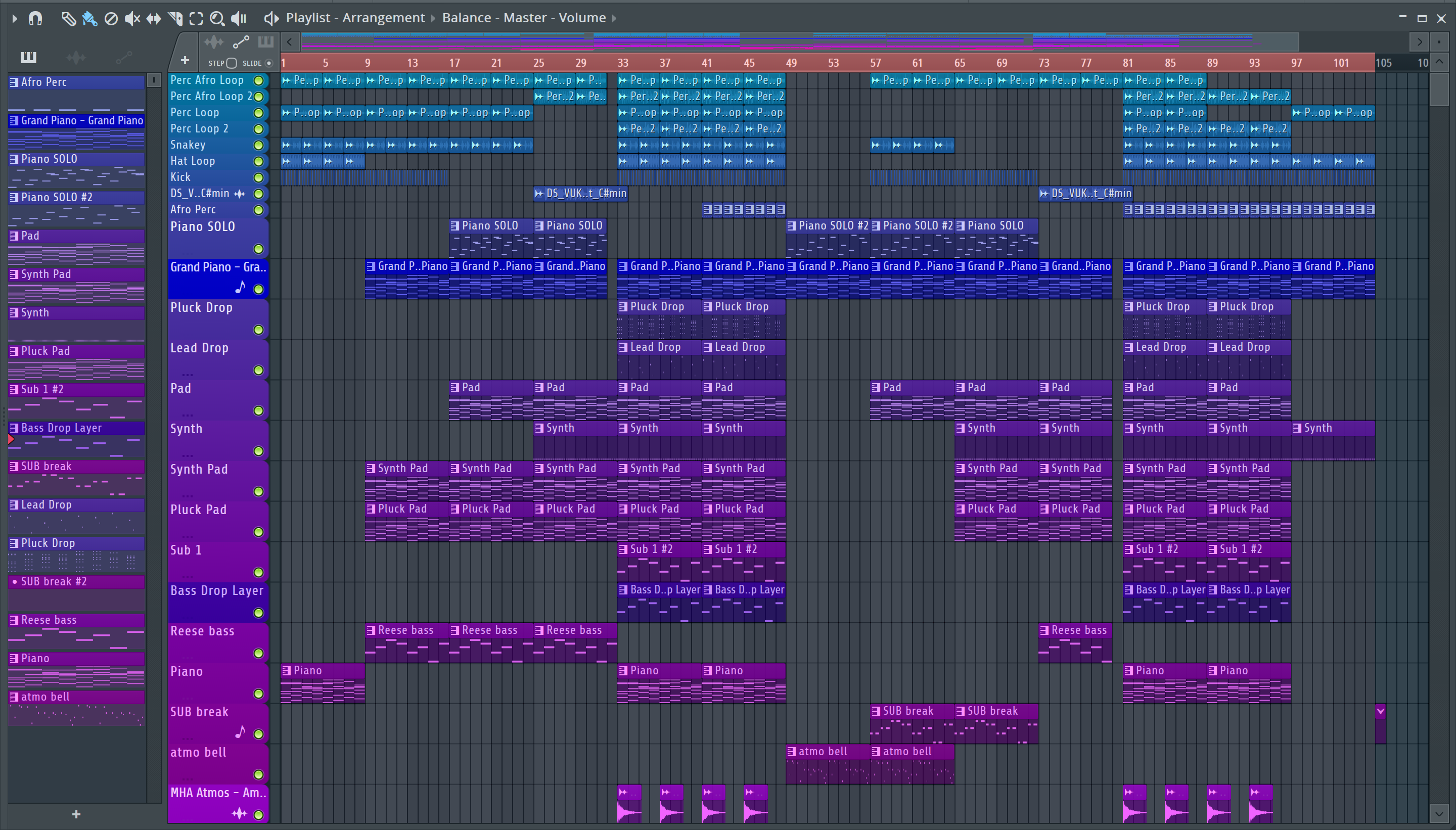Open dropdown on clip at bar 105
The image size is (1456, 830).
1381,711
